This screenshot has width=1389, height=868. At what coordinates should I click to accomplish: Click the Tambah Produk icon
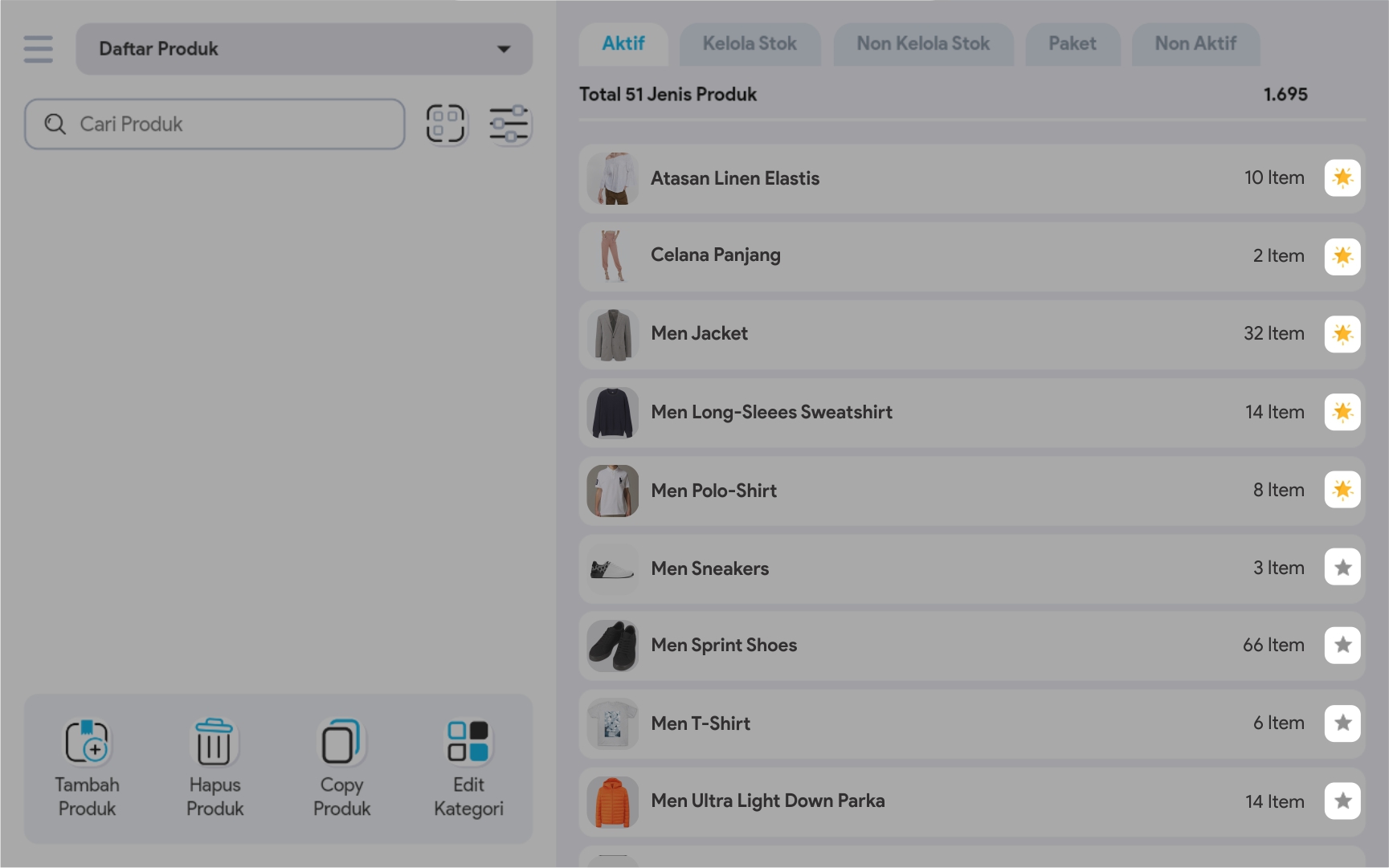(87, 741)
